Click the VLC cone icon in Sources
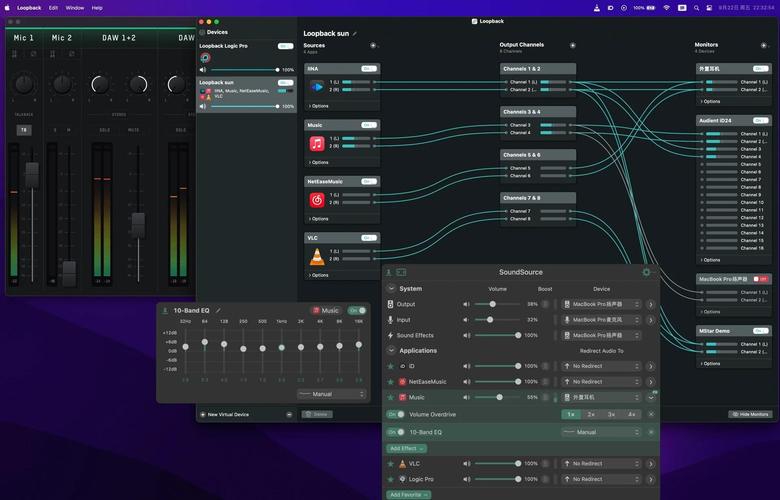Screen dimensions: 780x500 316,256
